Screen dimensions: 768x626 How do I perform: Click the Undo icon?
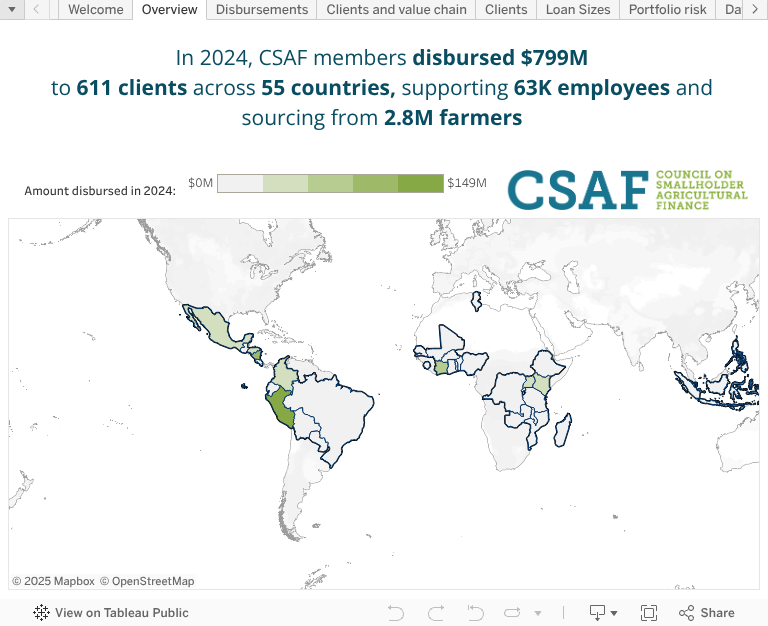396,613
